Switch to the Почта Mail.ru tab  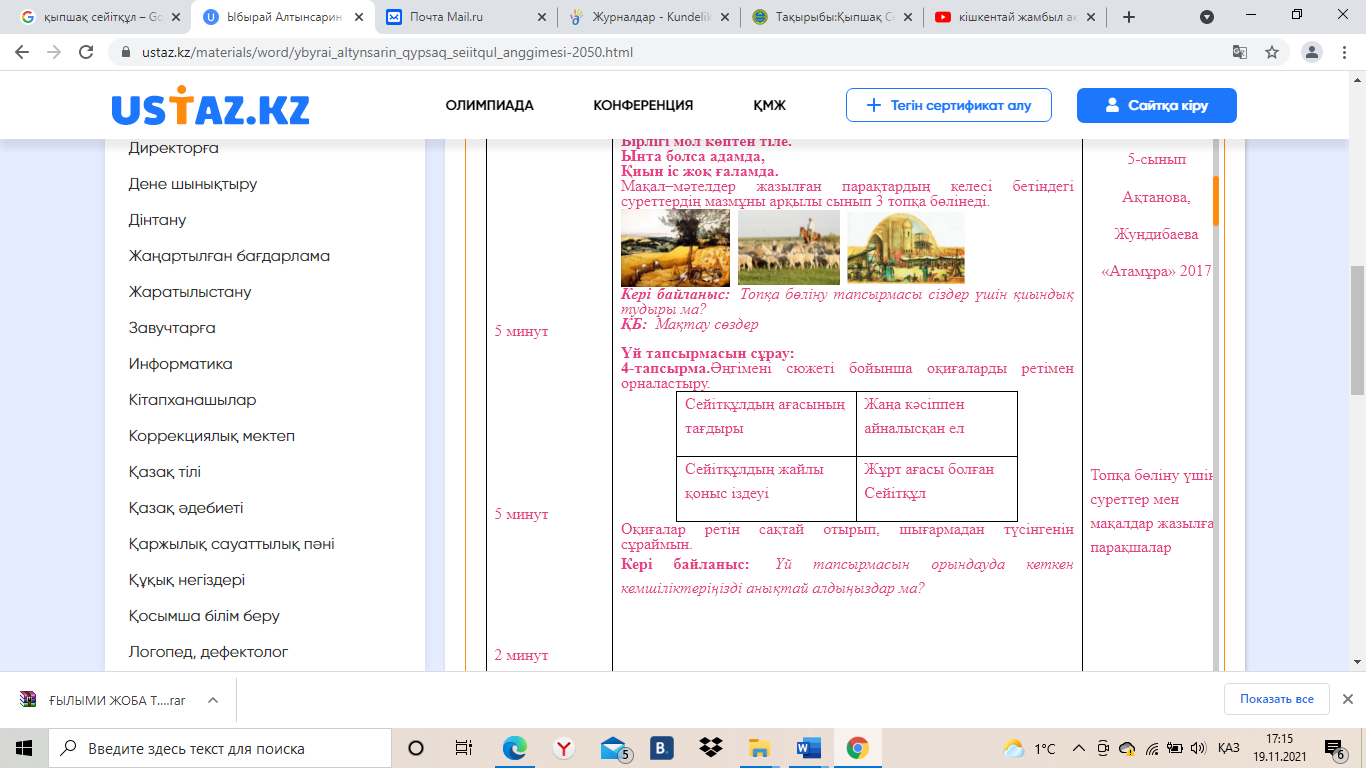click(467, 17)
